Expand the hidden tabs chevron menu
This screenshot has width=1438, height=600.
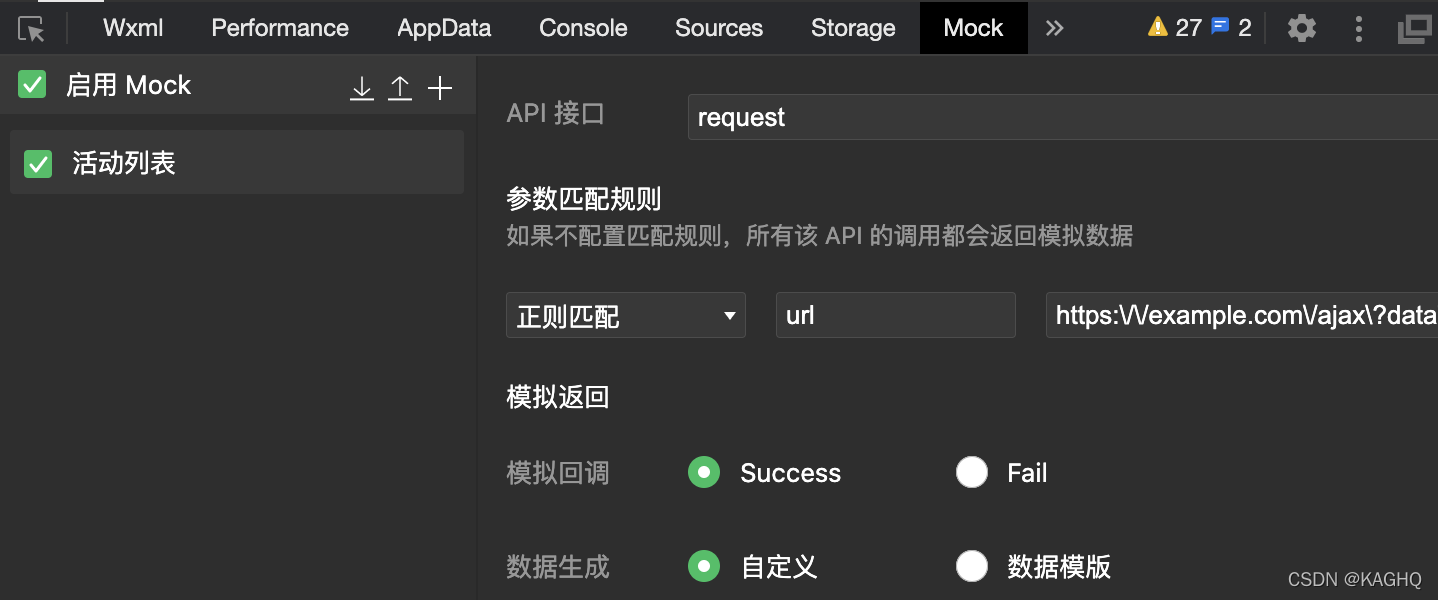point(1054,28)
